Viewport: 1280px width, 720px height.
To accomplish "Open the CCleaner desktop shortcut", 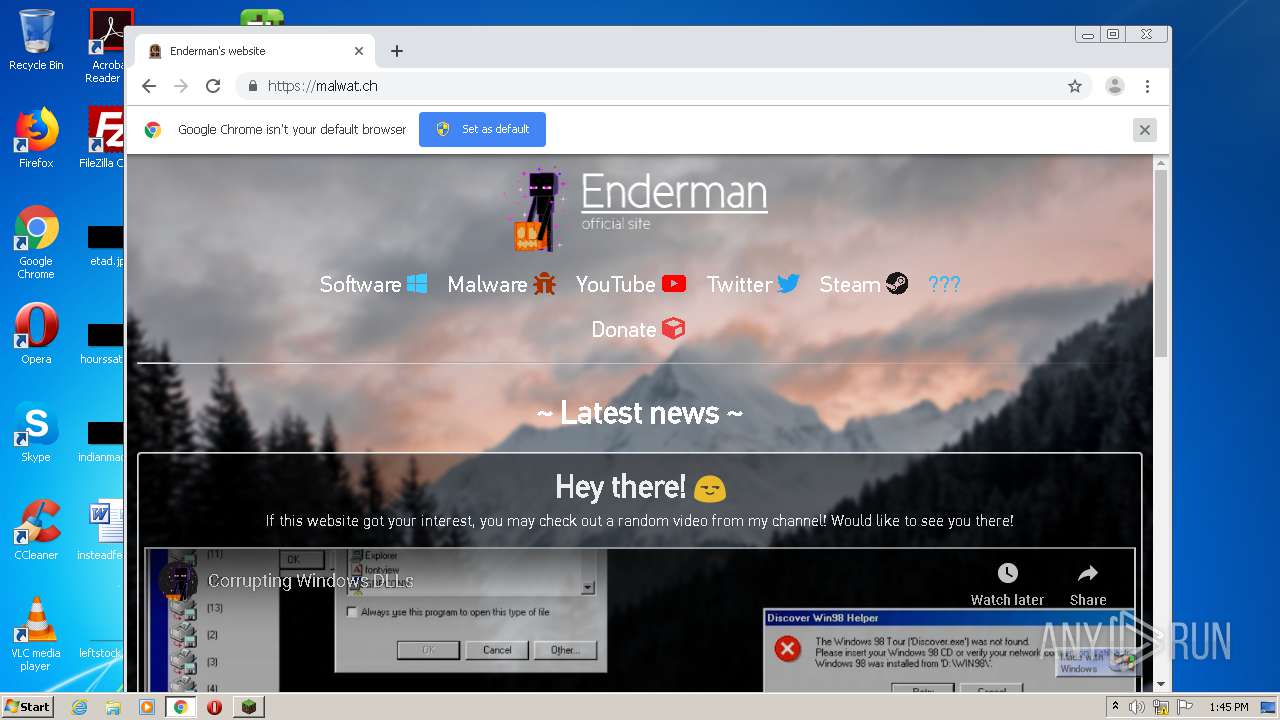I will 36,529.
